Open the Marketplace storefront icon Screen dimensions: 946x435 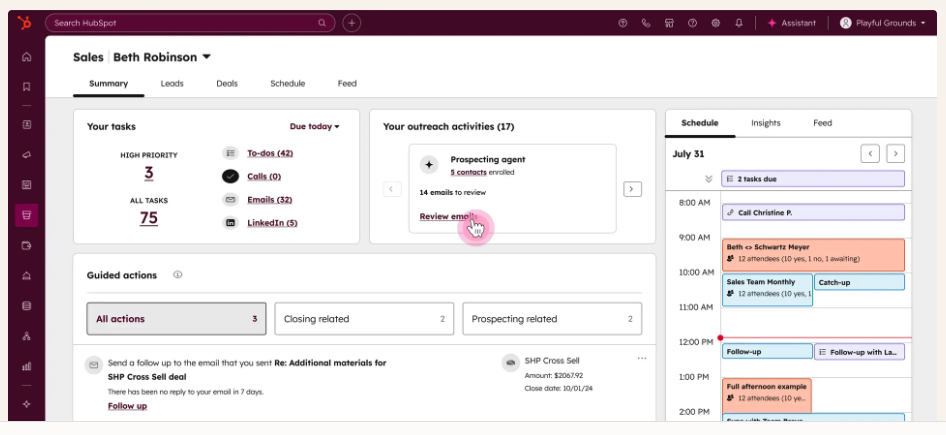click(669, 23)
